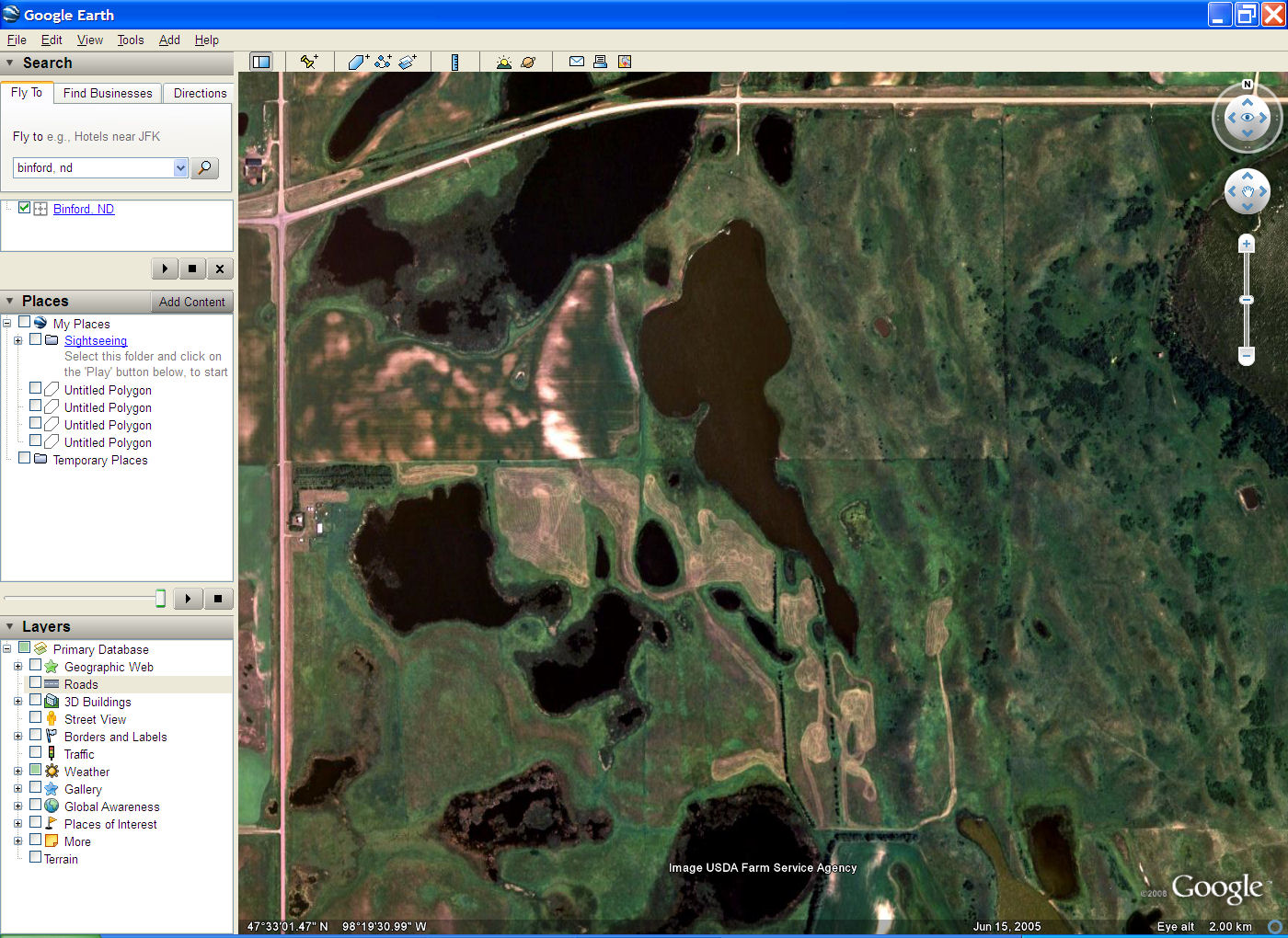Select the Fly To tab
1288x938 pixels.
[x=27, y=92]
